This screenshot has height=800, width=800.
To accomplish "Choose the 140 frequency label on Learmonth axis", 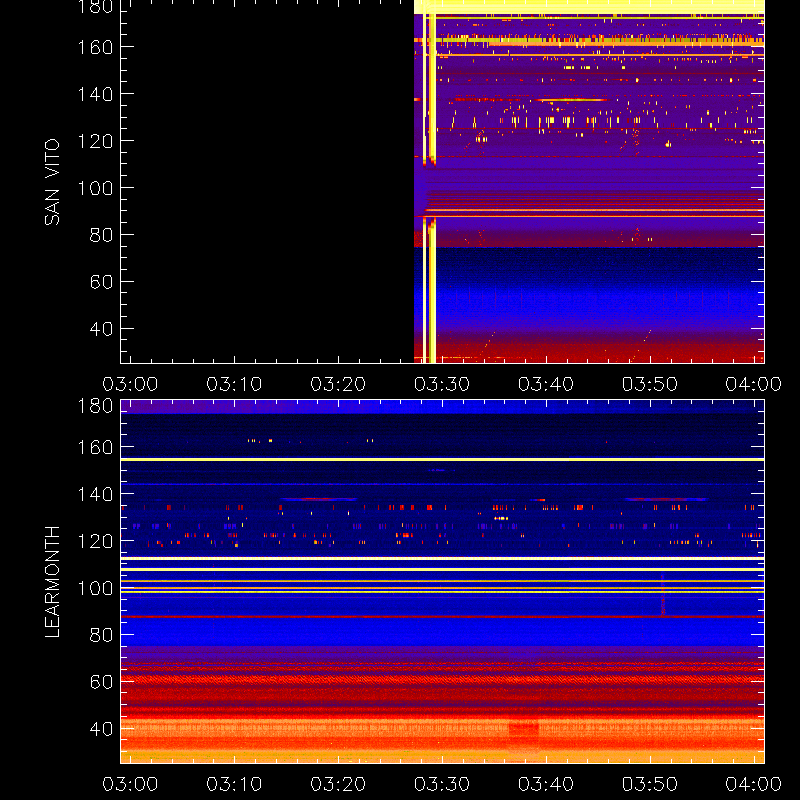I will coord(95,494).
